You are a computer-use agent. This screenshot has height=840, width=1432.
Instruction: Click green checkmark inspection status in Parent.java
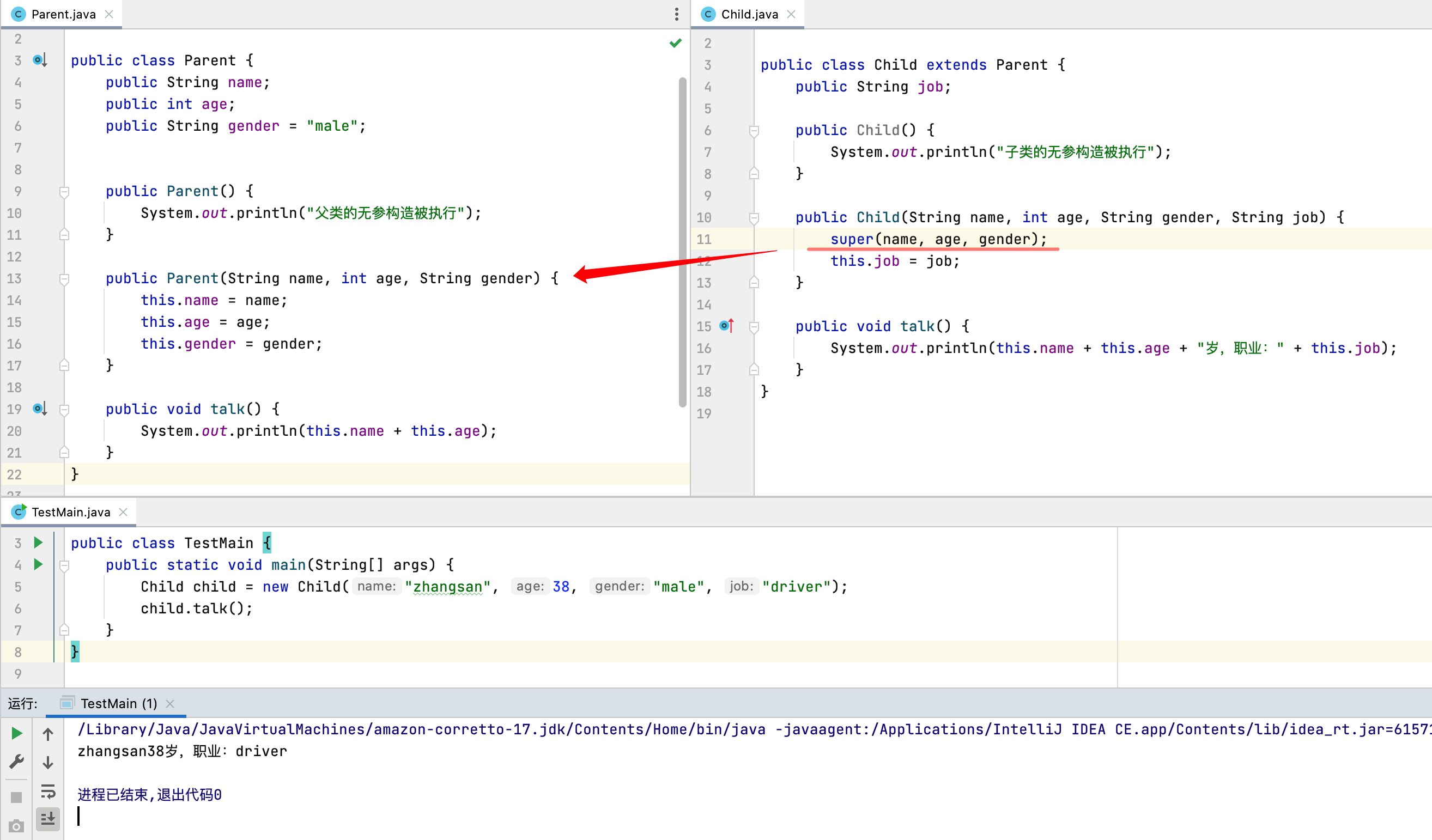(x=675, y=43)
